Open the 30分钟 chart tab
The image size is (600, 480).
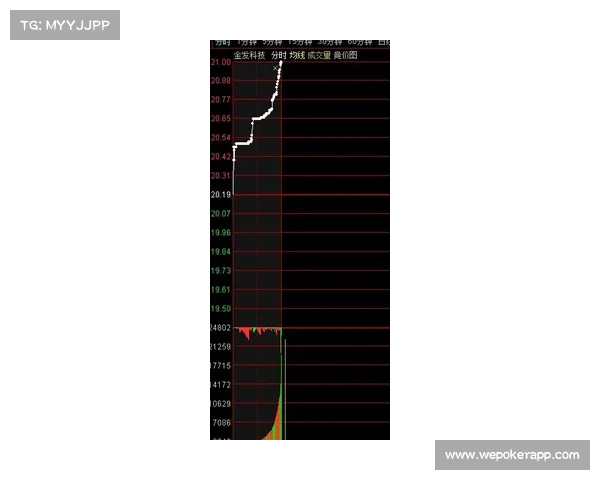[x=330, y=42]
